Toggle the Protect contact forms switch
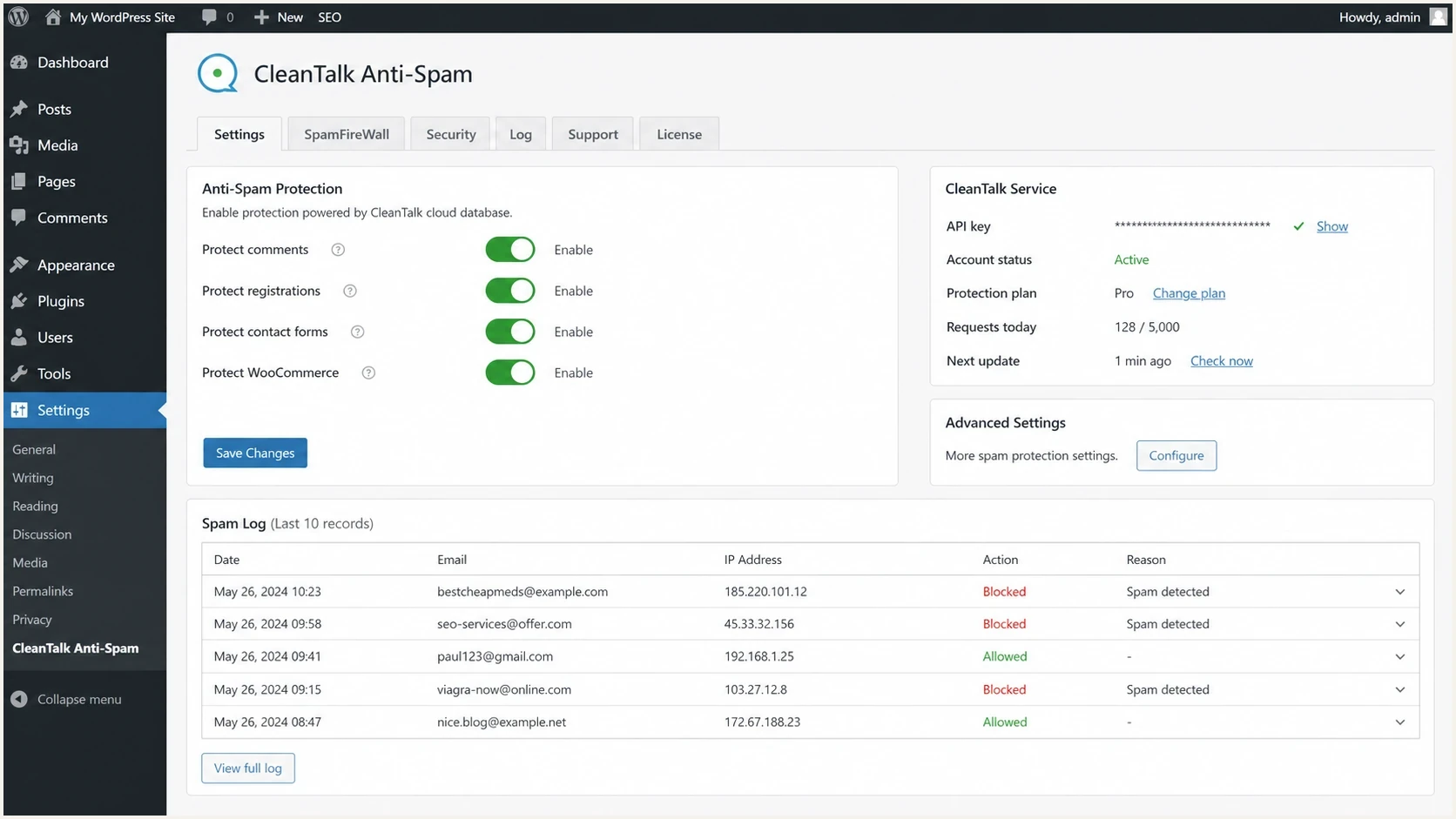The height and width of the screenshot is (819, 1456). tap(510, 332)
